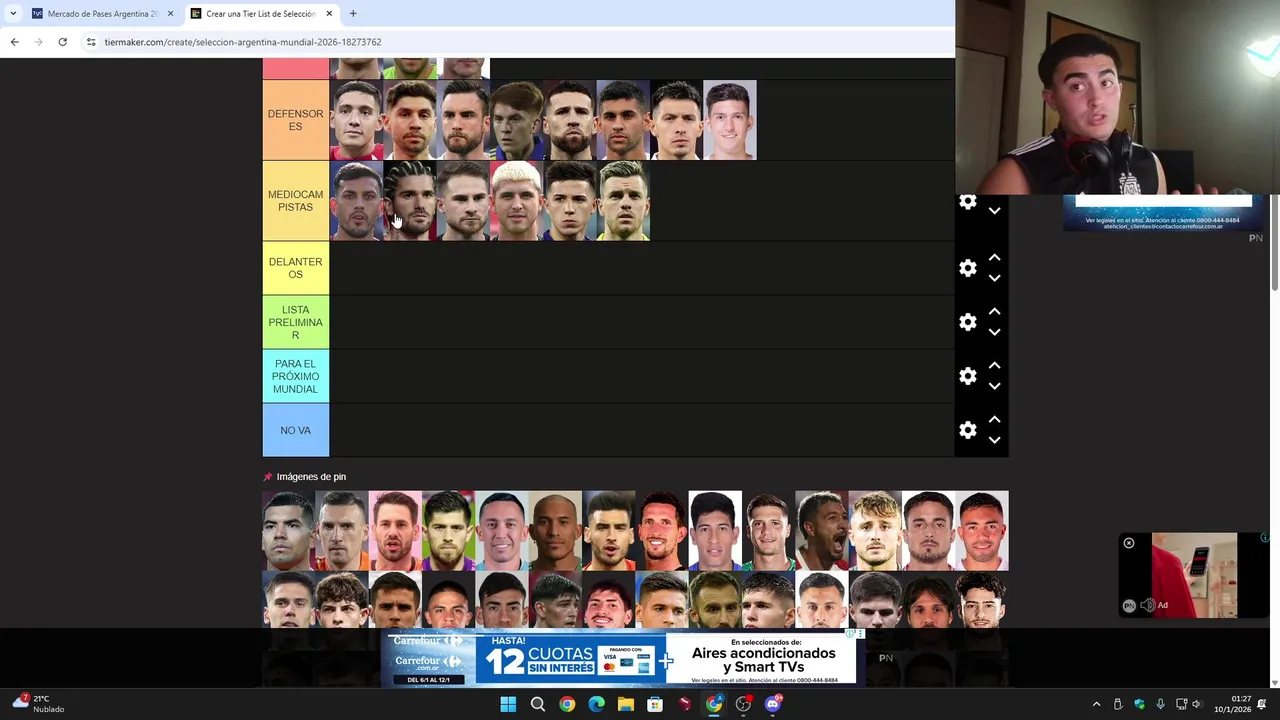
Task: Launch Microsoft Edge from taskbar
Action: click(x=597, y=704)
